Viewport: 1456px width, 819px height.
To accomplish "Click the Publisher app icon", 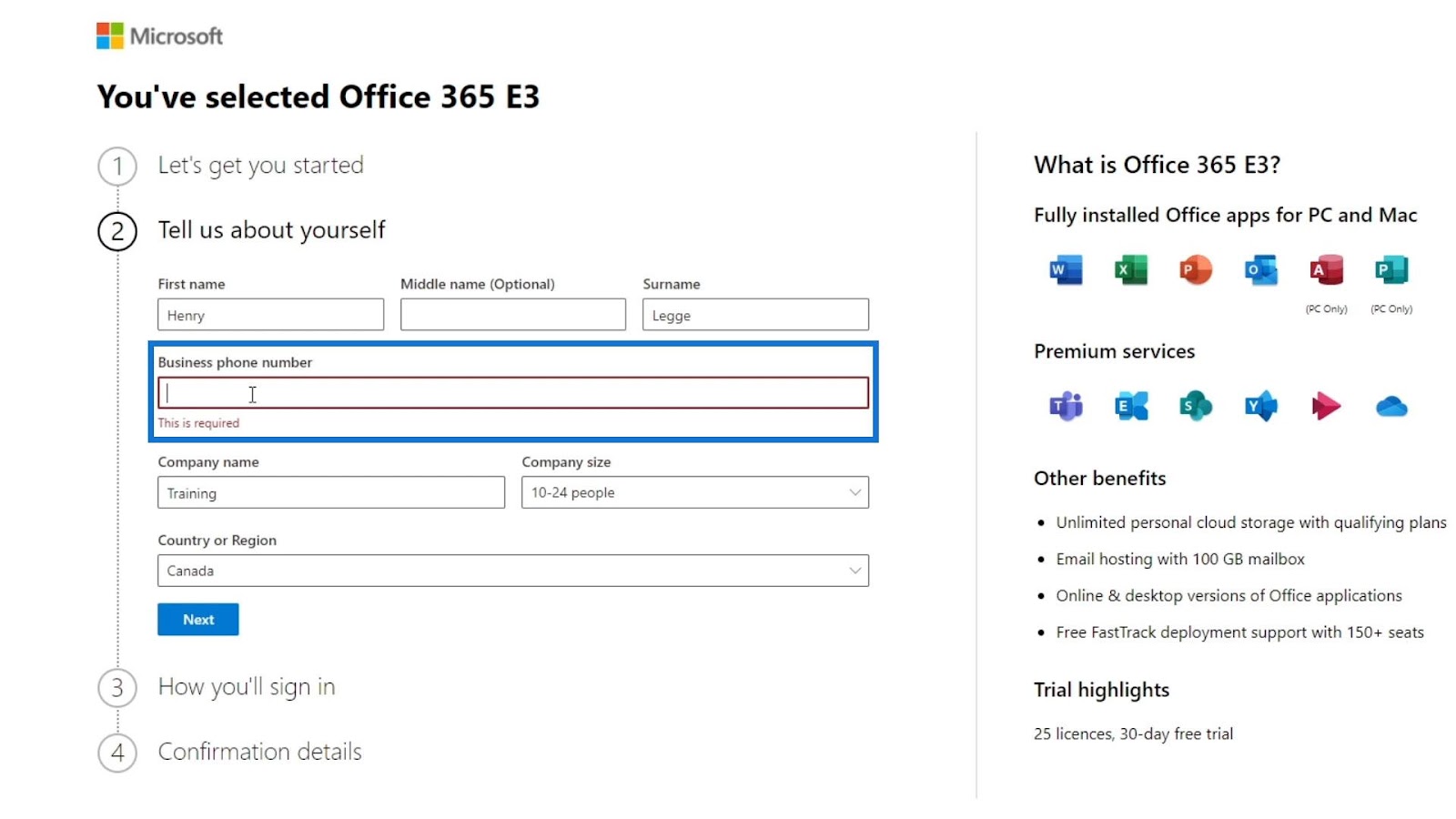I will tap(1391, 270).
